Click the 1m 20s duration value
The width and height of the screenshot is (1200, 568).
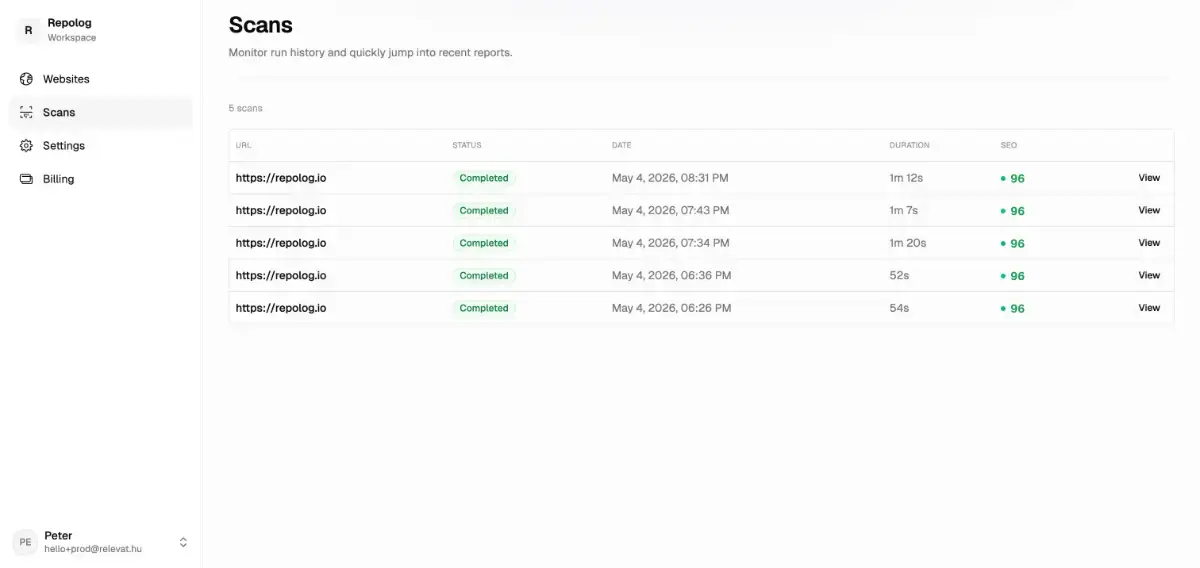[908, 243]
